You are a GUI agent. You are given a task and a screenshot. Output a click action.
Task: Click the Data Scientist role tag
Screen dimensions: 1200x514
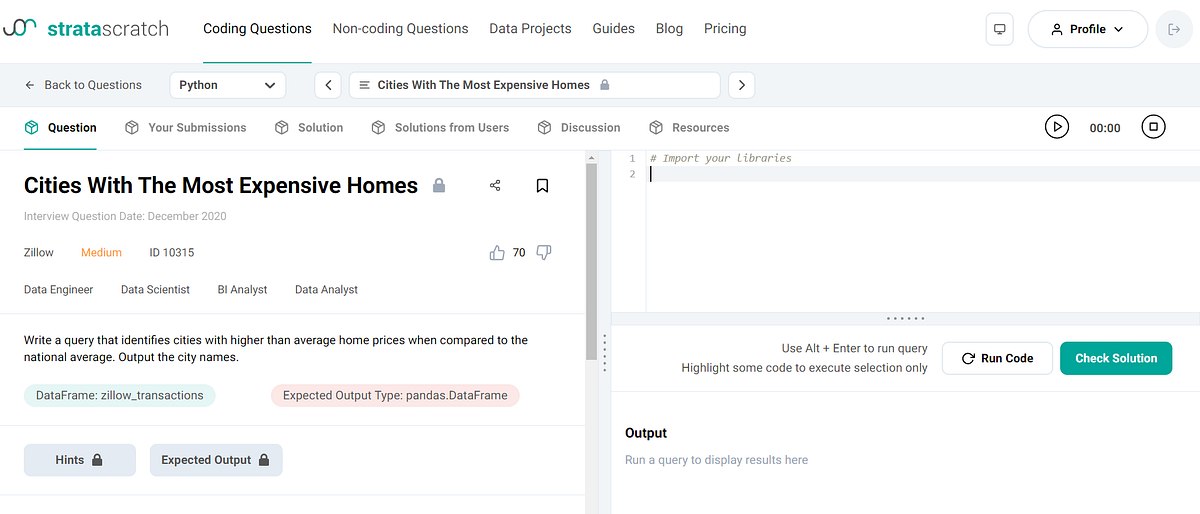tap(155, 290)
